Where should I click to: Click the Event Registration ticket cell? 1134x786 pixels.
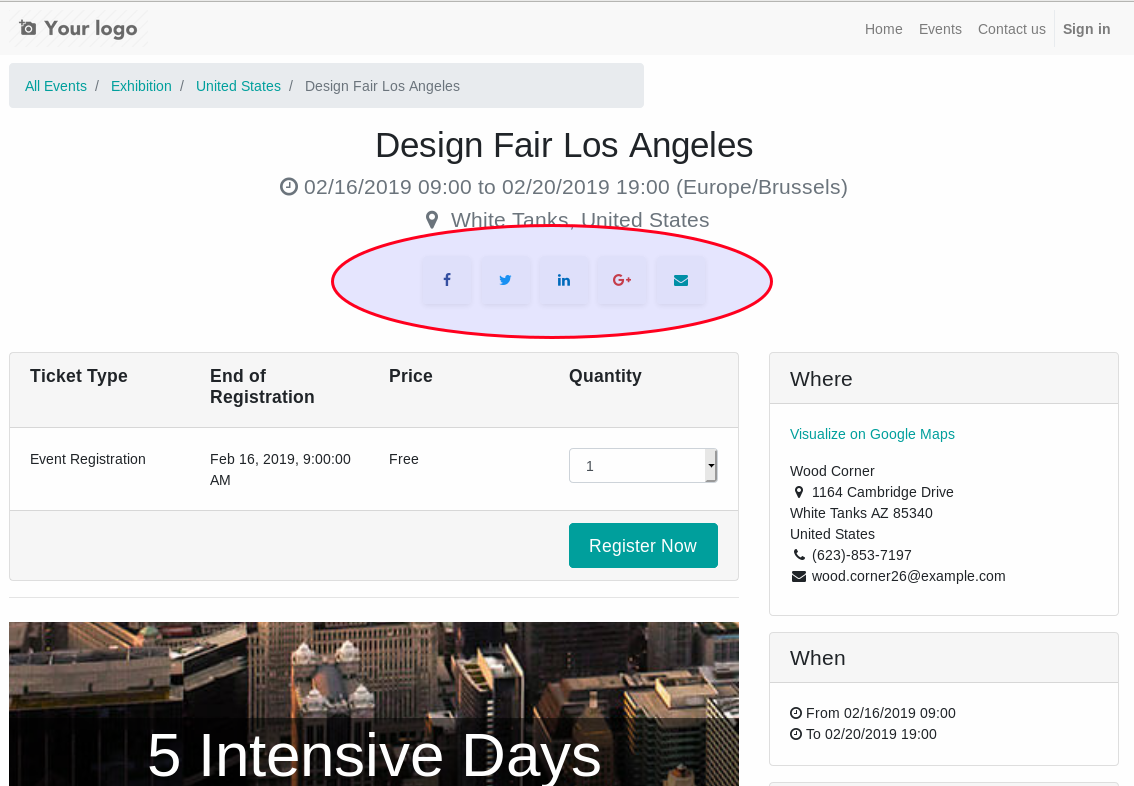coord(88,459)
